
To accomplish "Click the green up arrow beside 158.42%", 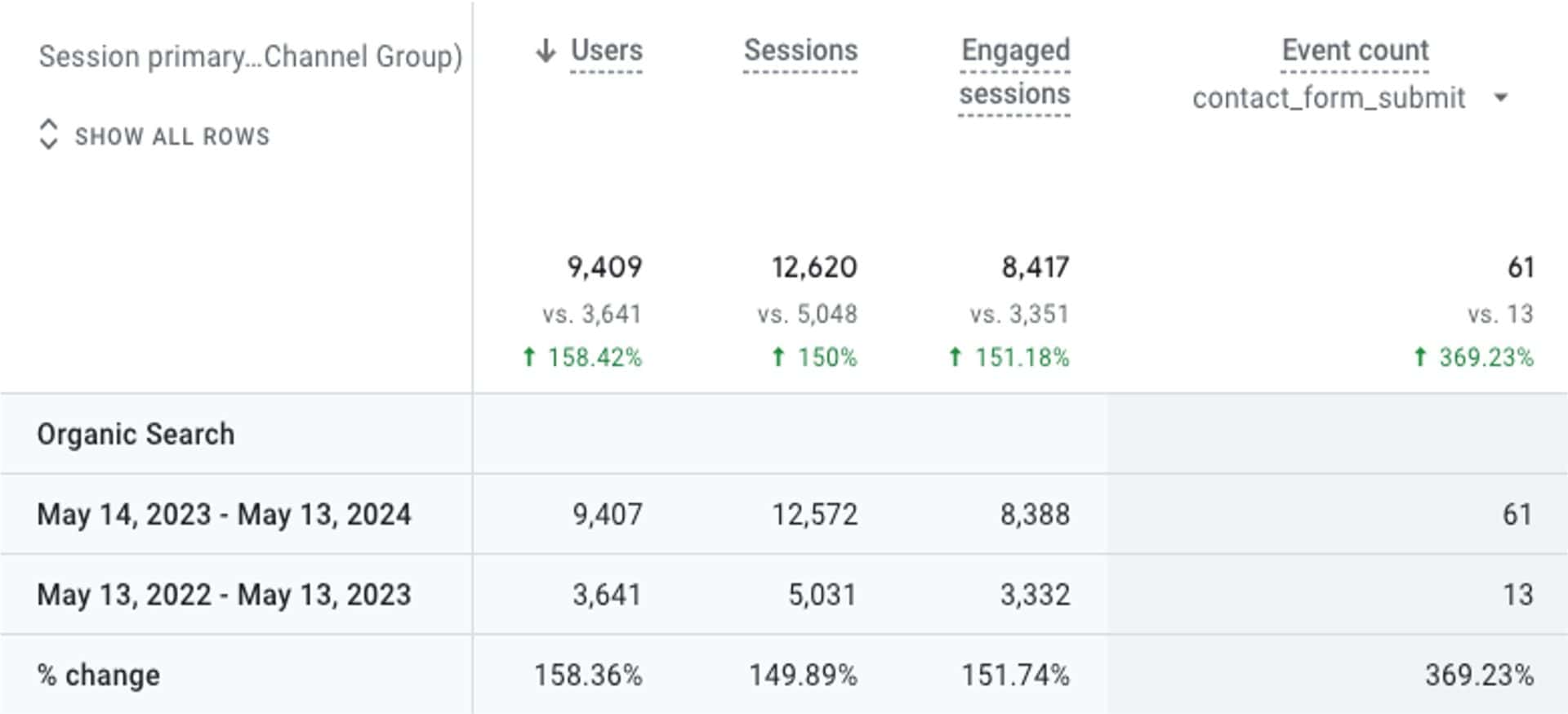I will coord(529,357).
